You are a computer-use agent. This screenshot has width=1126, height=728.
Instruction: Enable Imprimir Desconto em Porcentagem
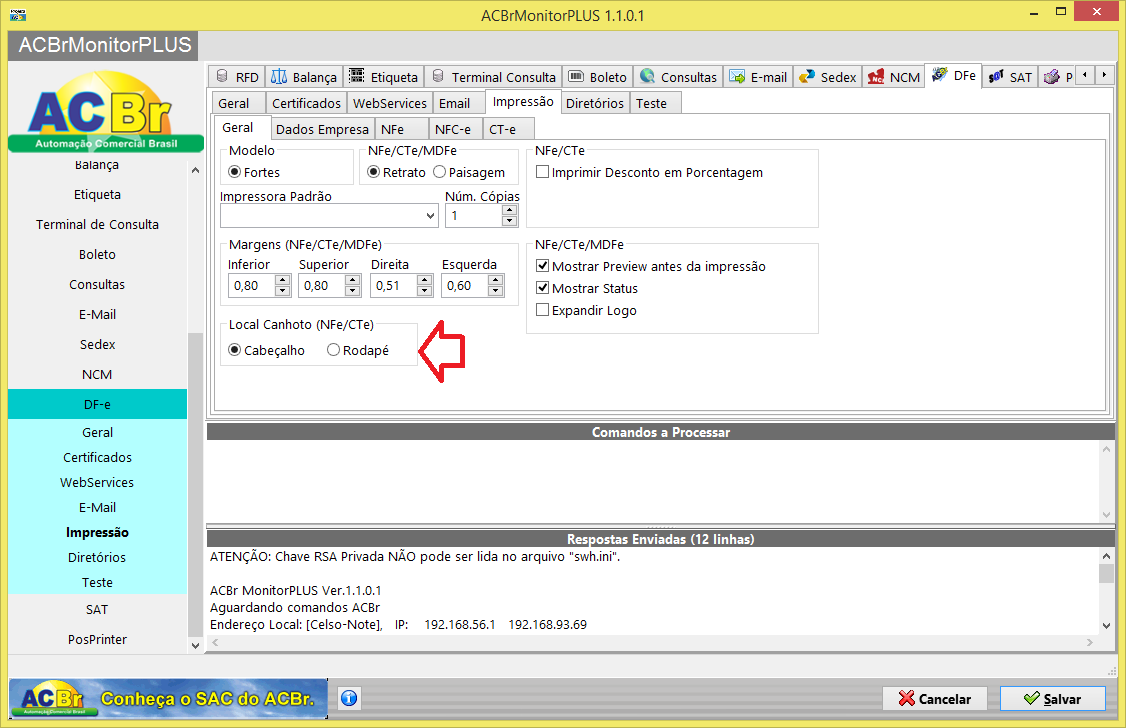543,172
